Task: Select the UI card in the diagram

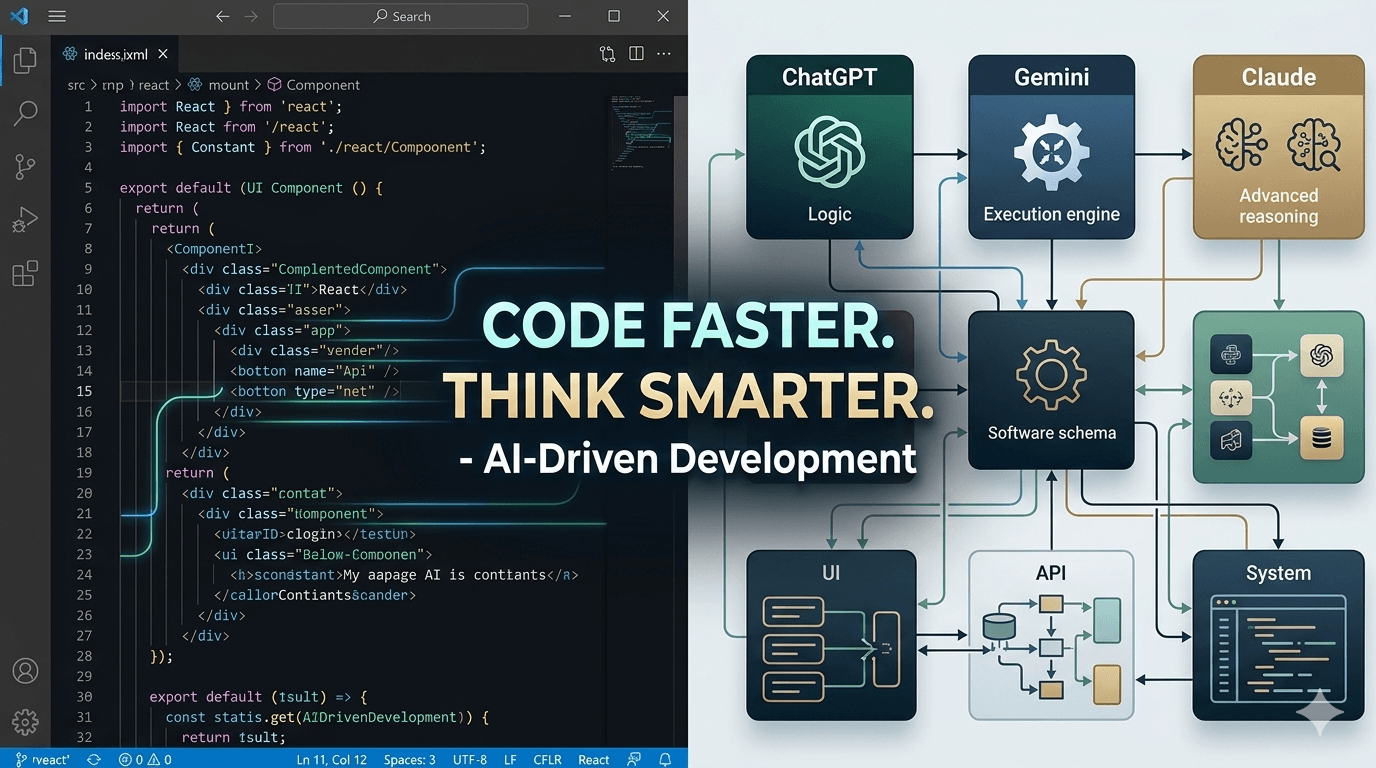Action: [831, 635]
